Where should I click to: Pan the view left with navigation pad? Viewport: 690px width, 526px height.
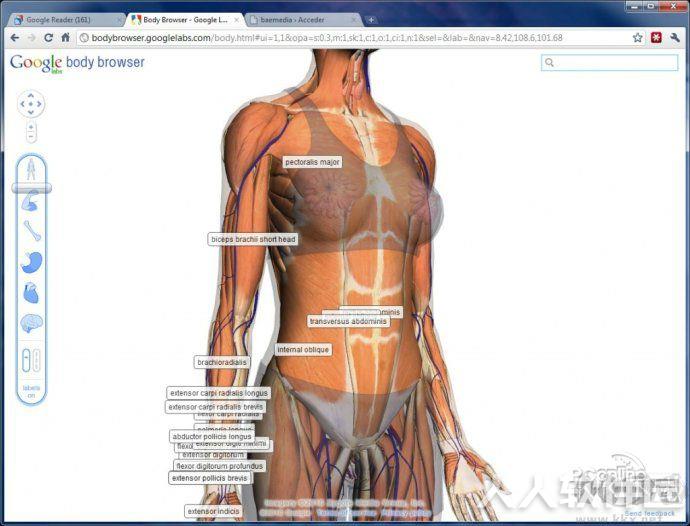22,104
